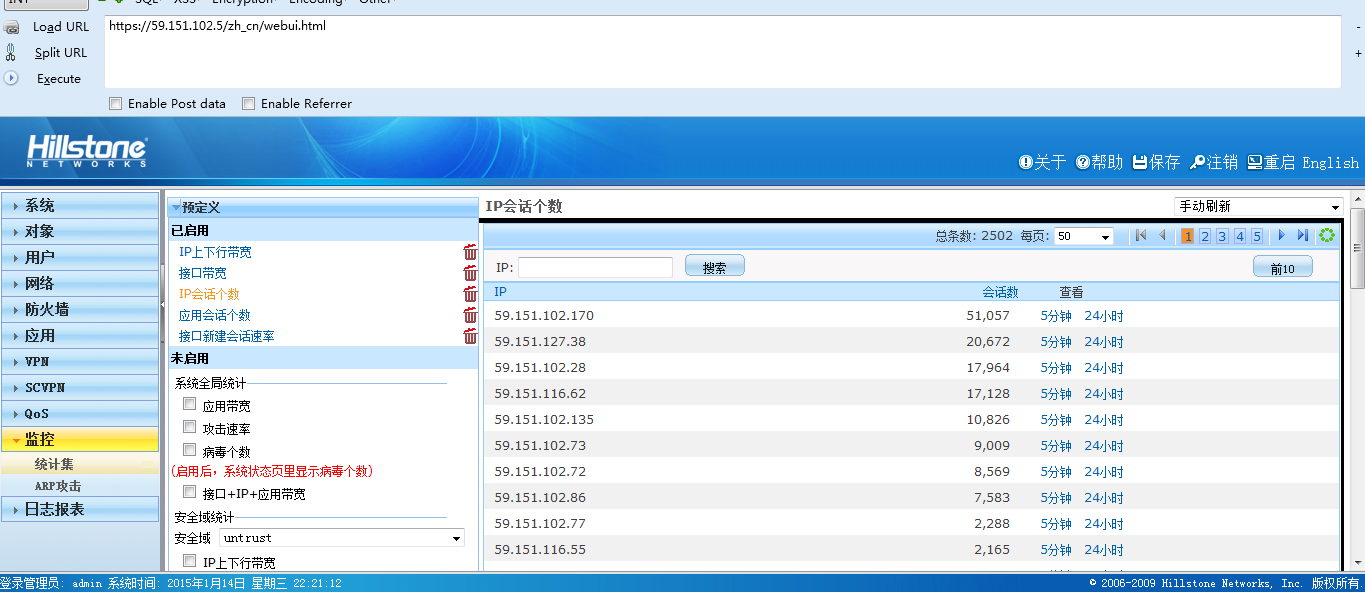View 24小时 chart for 59.151.127.38
The width and height of the screenshot is (1365, 592).
(x=1104, y=341)
